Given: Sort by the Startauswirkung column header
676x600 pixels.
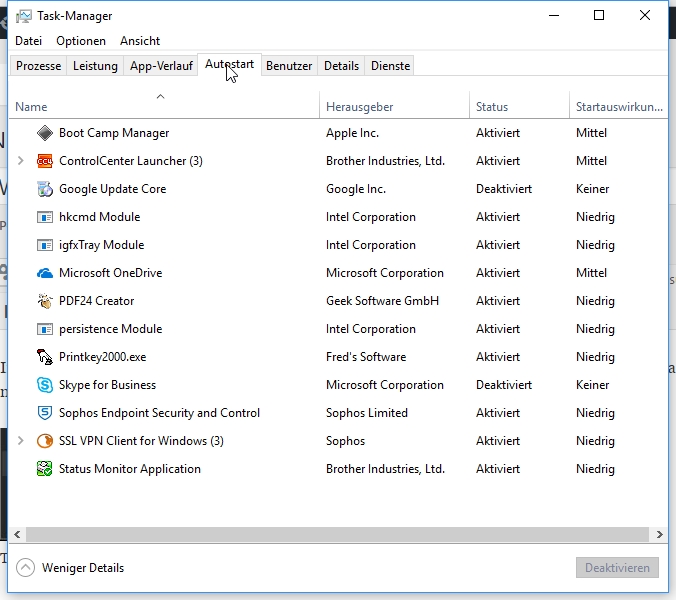Looking at the screenshot, I should [x=619, y=105].
